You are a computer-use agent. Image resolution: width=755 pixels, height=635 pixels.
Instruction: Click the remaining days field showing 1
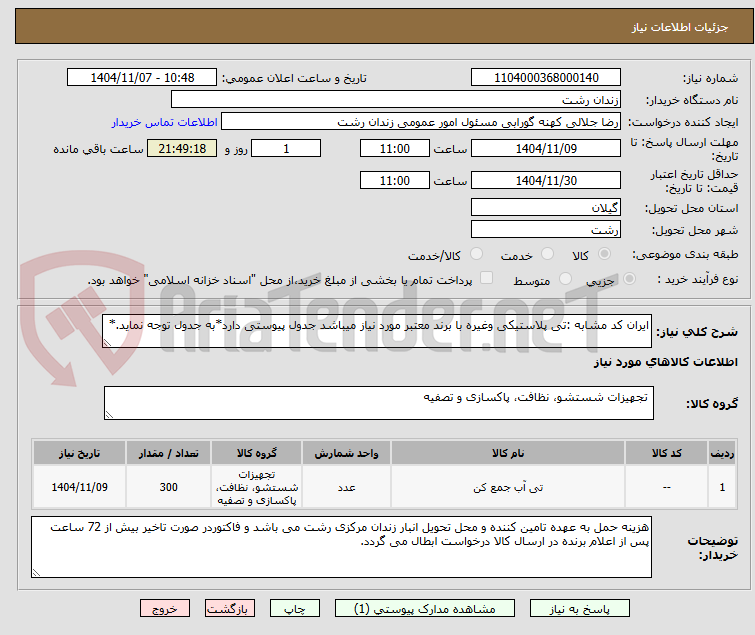point(286,148)
